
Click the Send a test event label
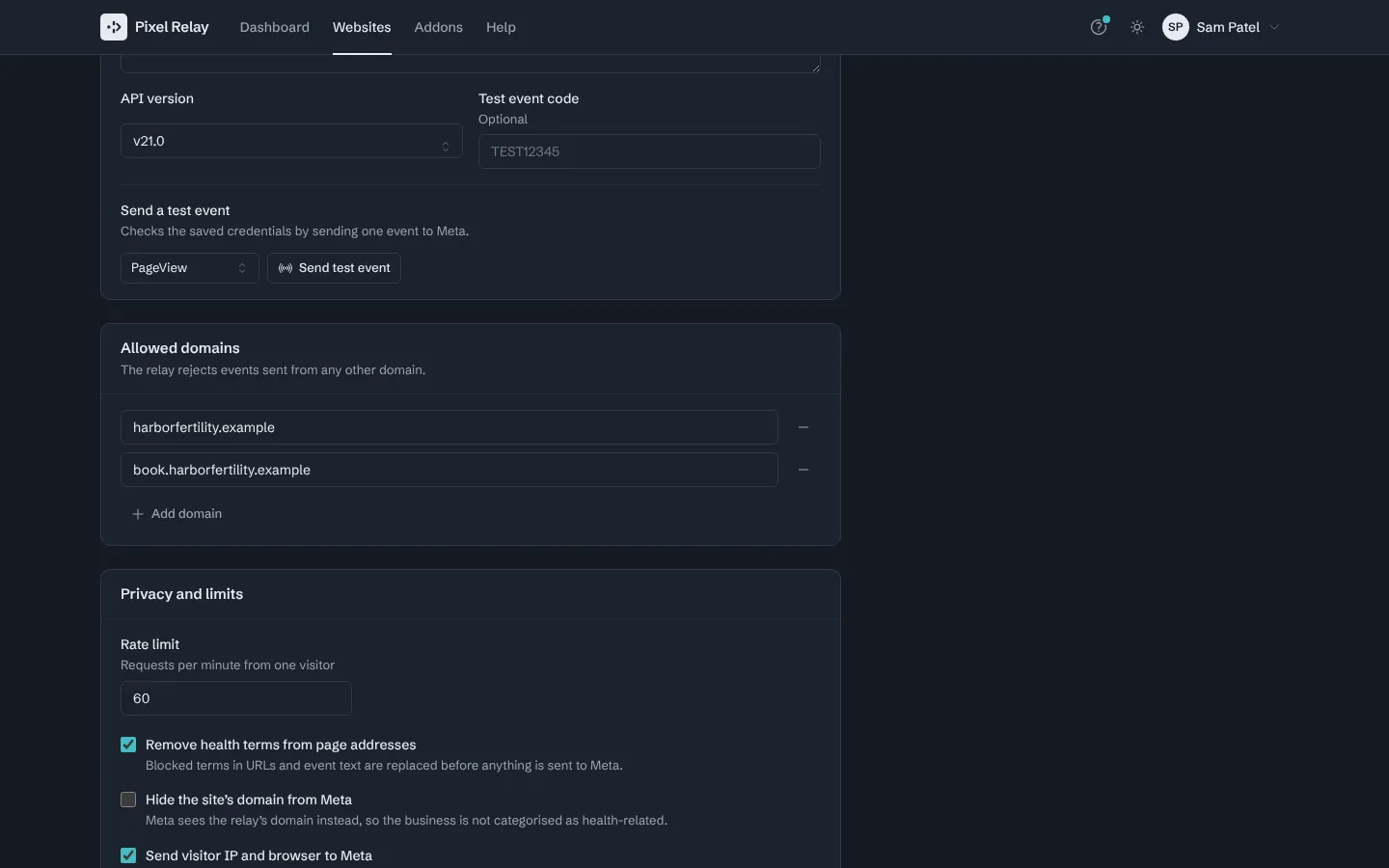(x=176, y=210)
